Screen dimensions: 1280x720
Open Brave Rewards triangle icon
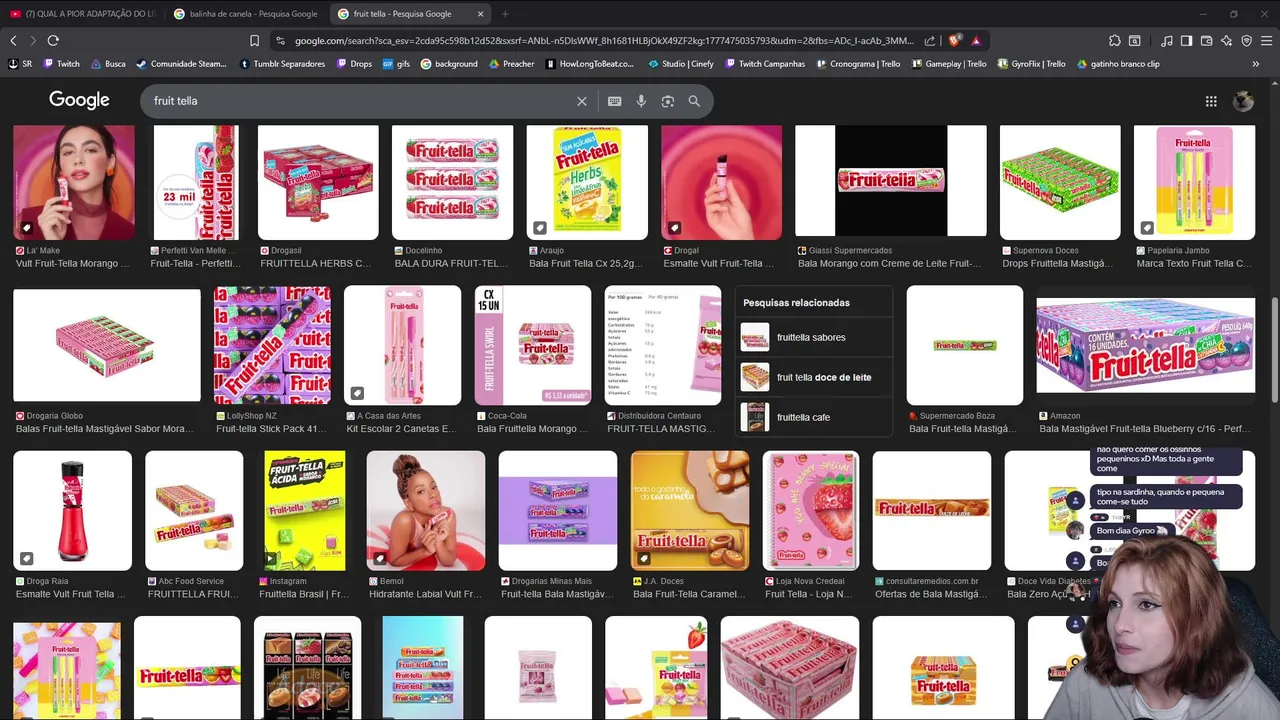(x=976, y=41)
